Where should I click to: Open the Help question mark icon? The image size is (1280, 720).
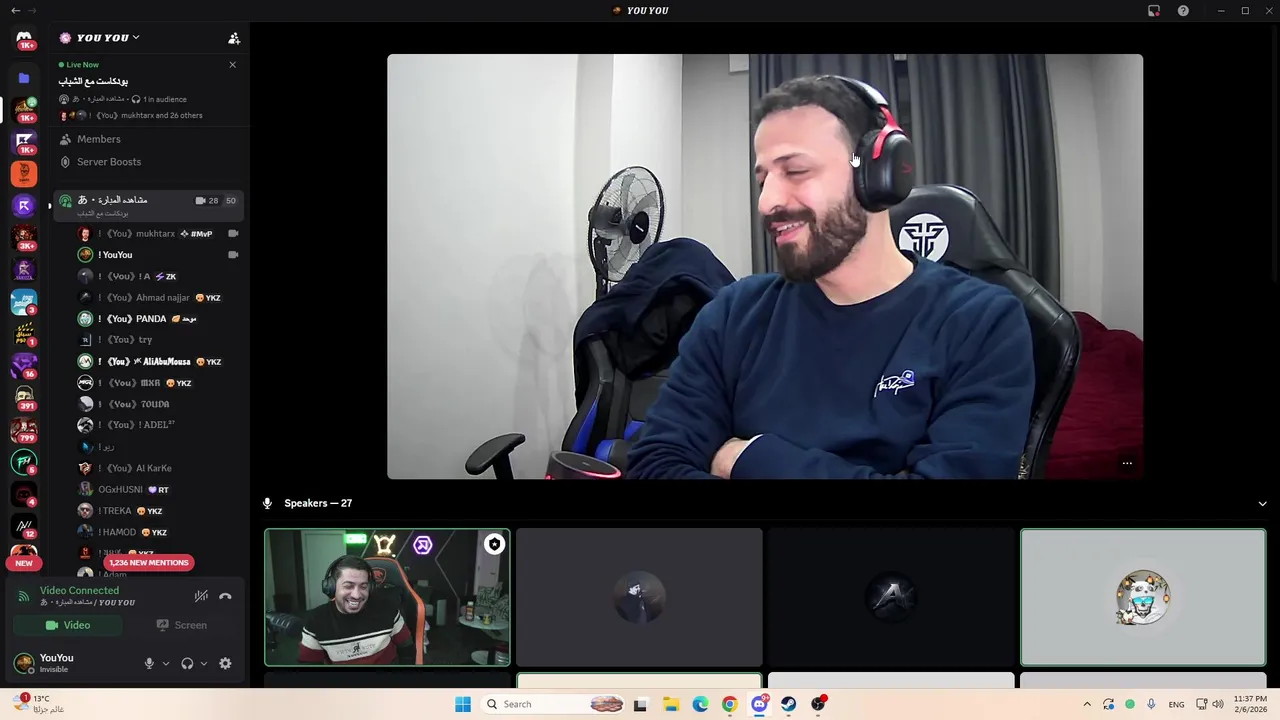1184,11
